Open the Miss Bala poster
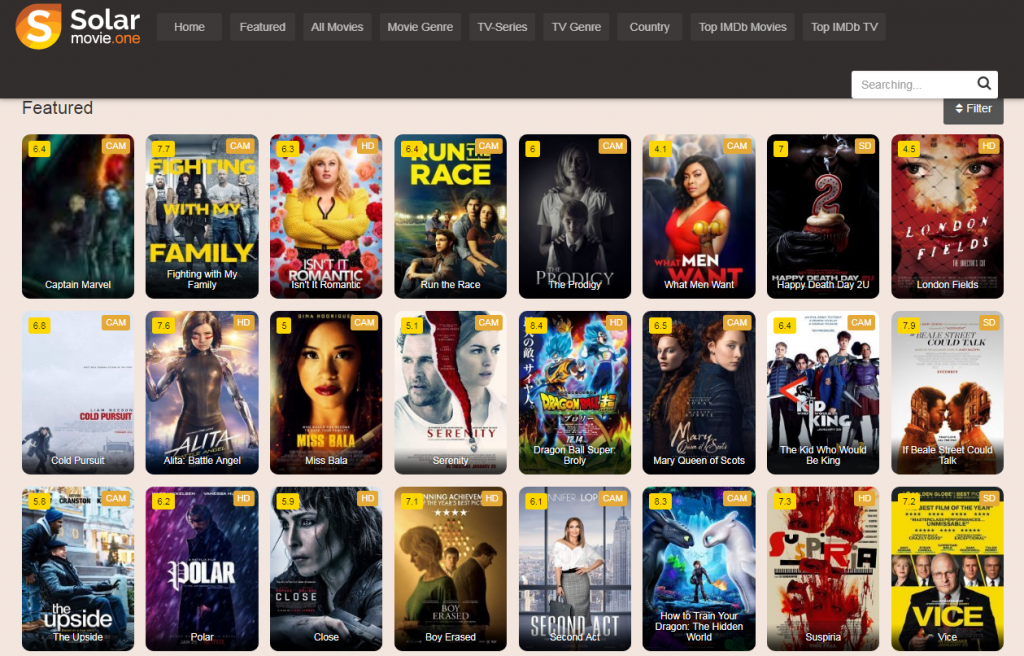This screenshot has height=656, width=1024. point(326,393)
